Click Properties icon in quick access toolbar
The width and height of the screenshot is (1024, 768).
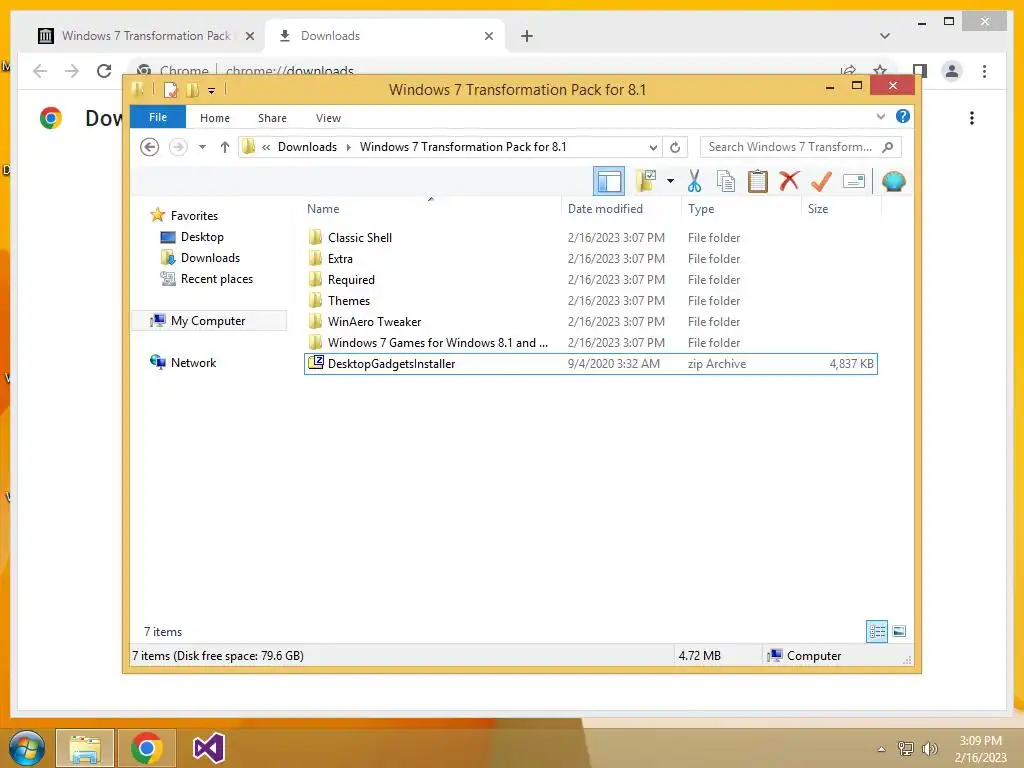[x=170, y=89]
